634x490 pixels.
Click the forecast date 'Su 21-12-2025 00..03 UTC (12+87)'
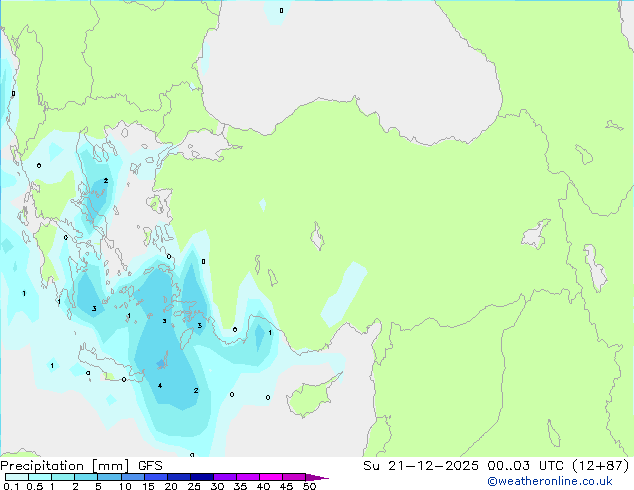pyautogui.click(x=496, y=466)
